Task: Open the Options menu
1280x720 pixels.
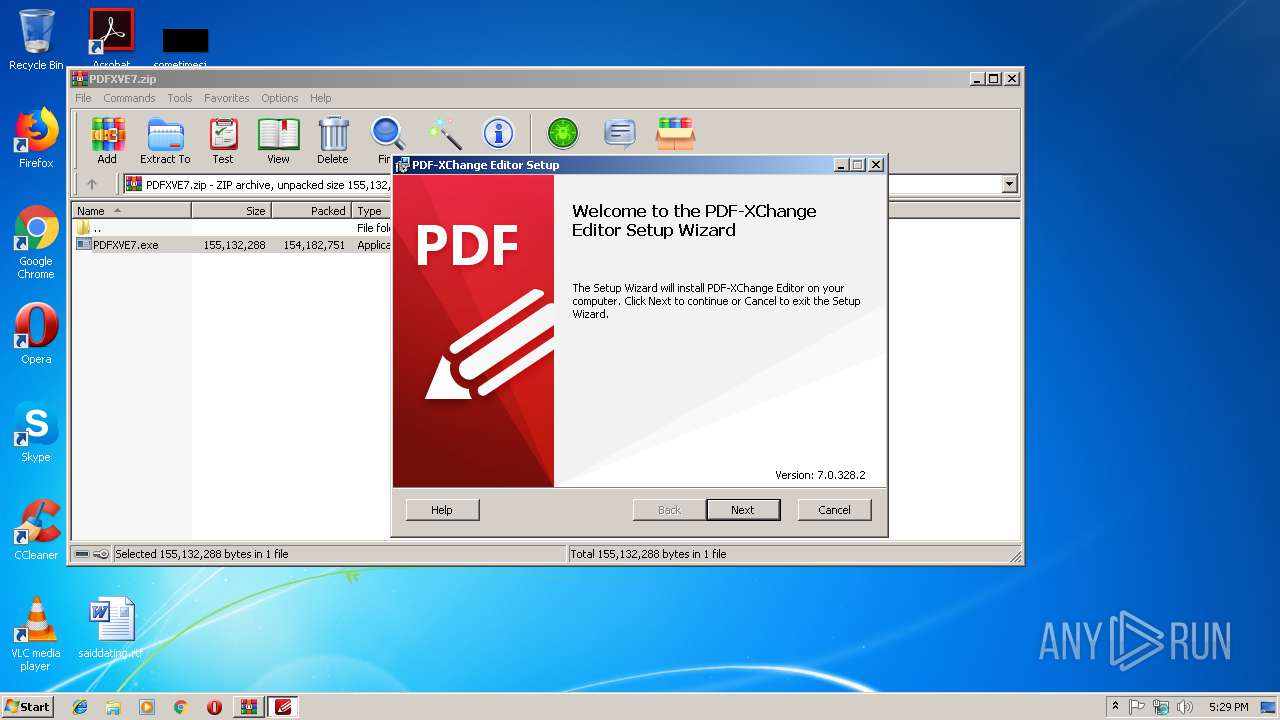Action: tap(280, 98)
